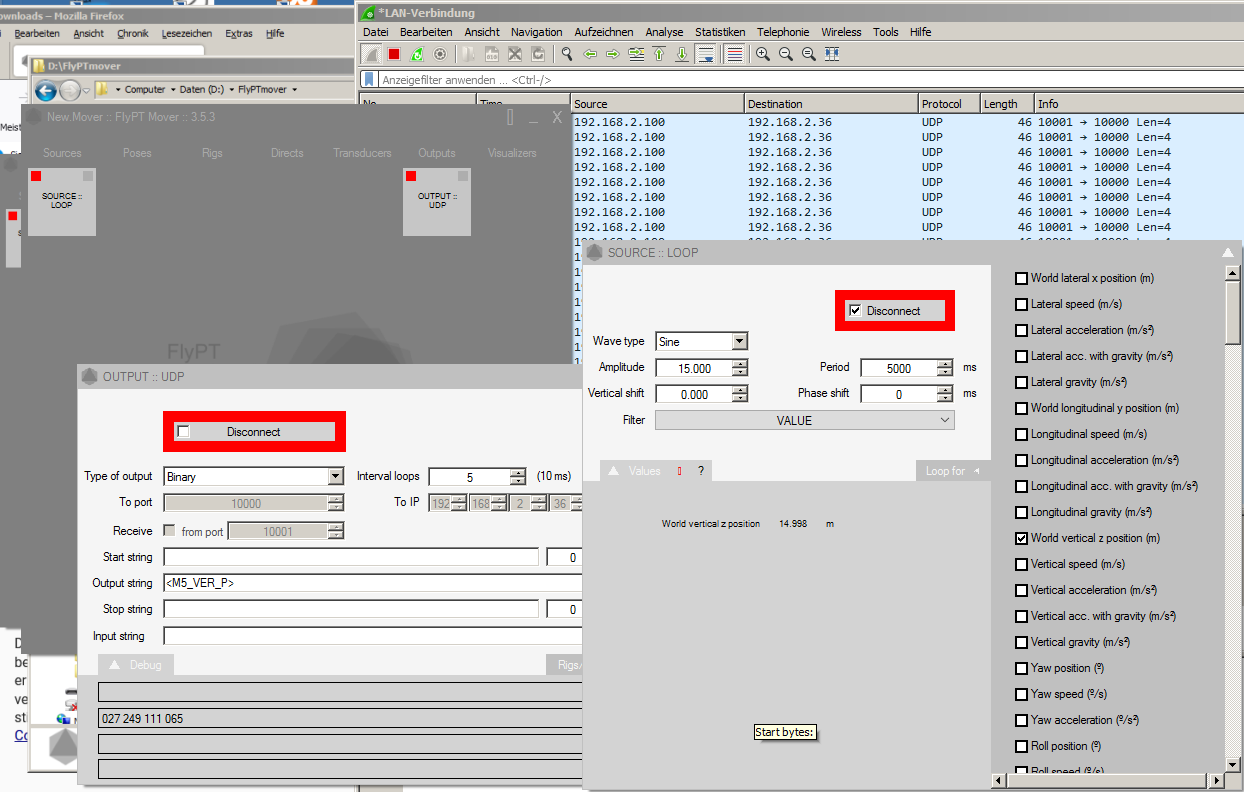
Task: Click the greyed close capture file icon
Action: (515, 54)
